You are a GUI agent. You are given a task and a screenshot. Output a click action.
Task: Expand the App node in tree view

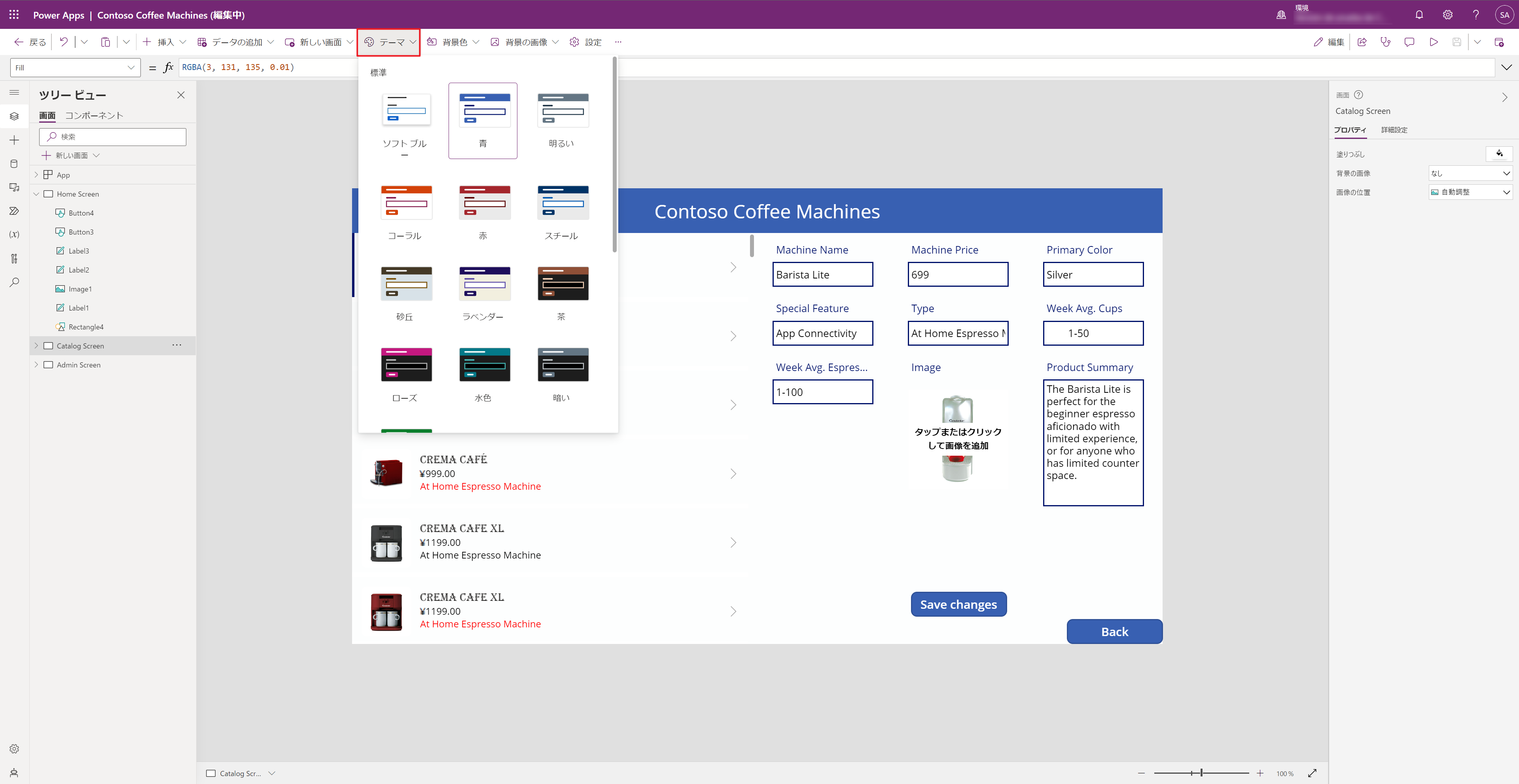(36, 174)
